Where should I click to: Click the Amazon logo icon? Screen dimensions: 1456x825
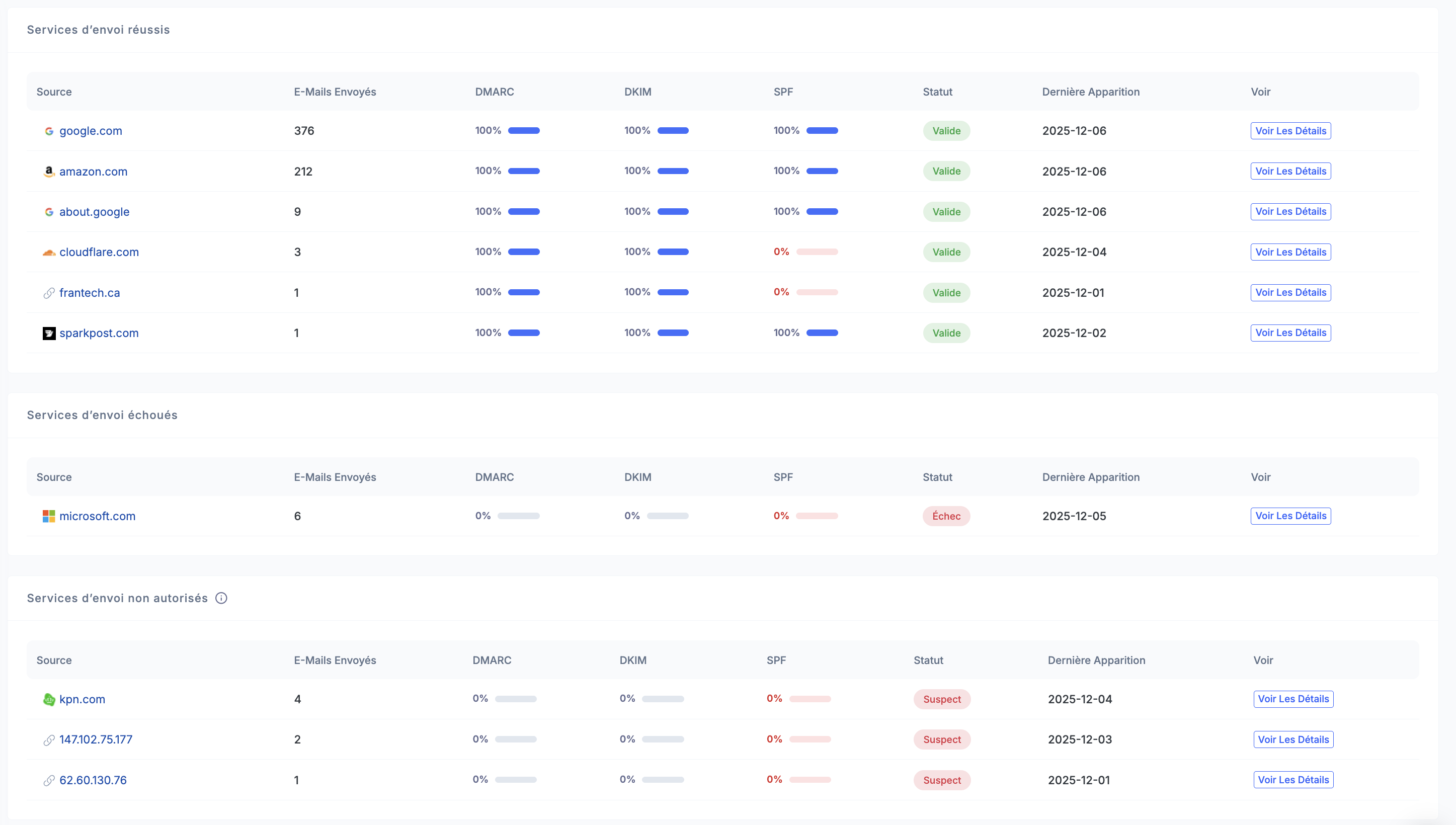coord(49,171)
